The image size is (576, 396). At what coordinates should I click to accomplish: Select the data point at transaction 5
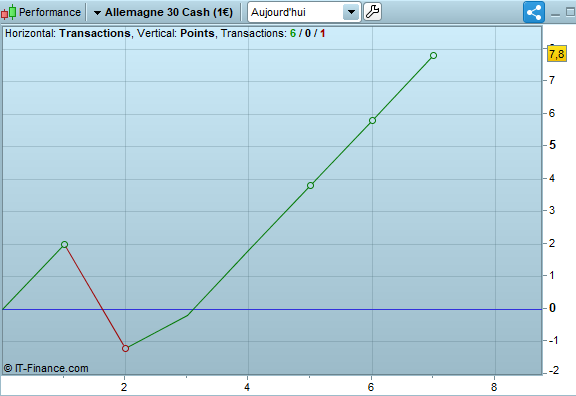[310, 186]
